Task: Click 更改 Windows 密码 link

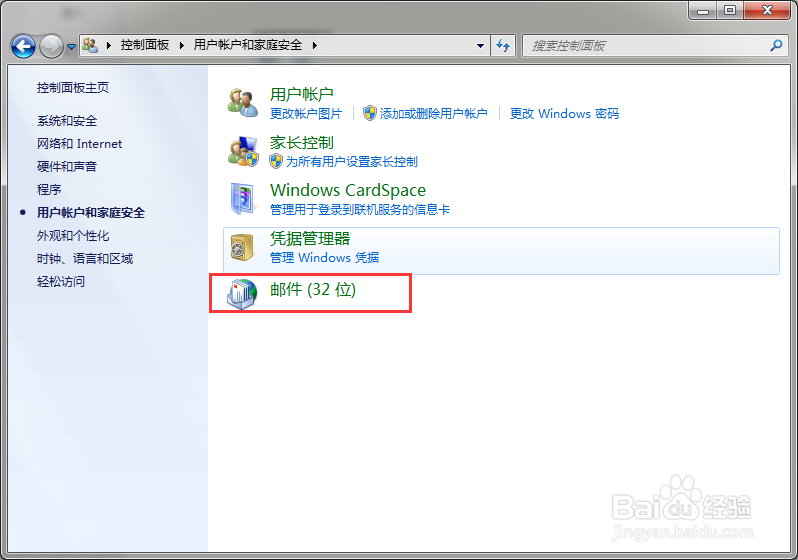Action: point(564,114)
